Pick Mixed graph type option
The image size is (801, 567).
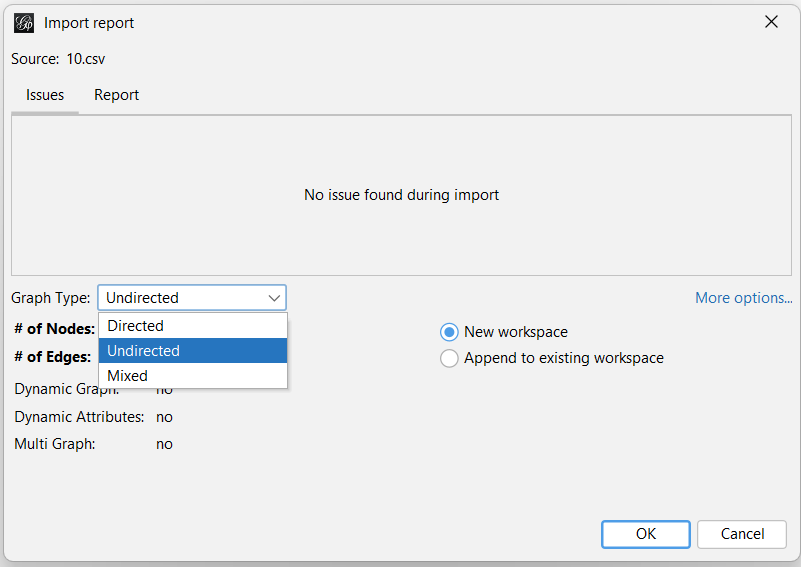click(193, 375)
